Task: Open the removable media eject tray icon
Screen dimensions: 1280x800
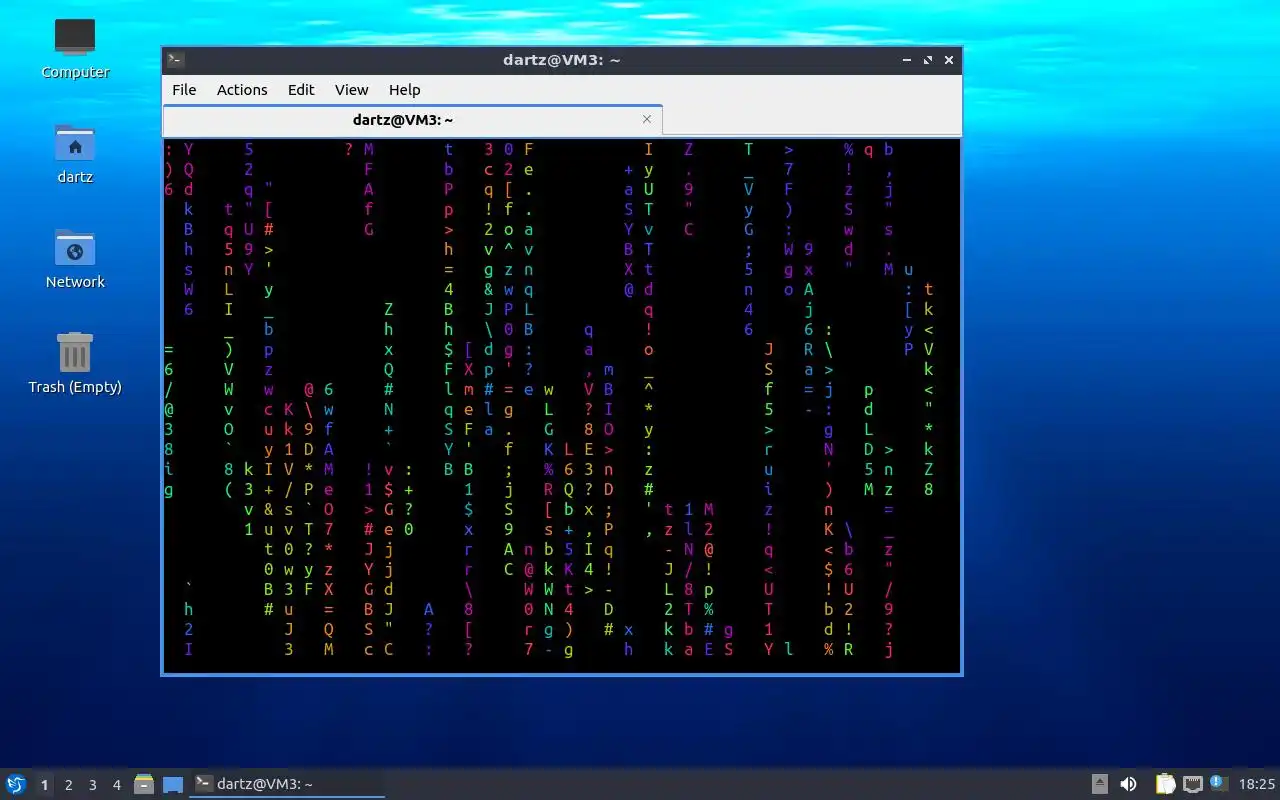Action: (1099, 784)
